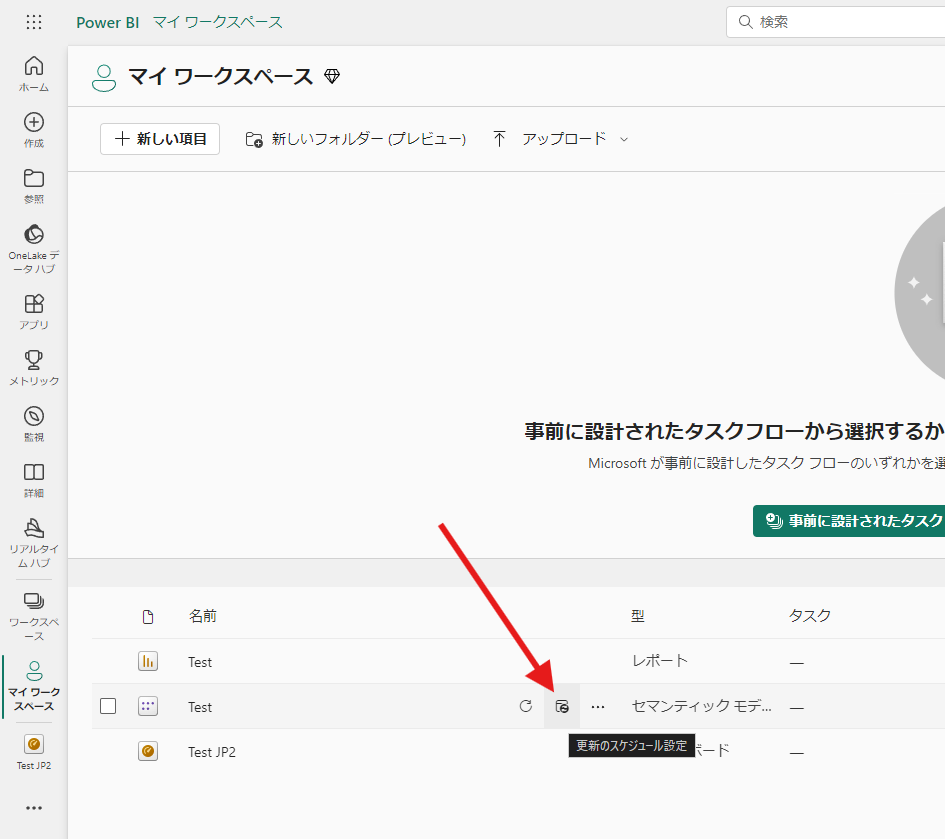Click the セマンティック モデ... type cell

pyautogui.click(x=702, y=706)
